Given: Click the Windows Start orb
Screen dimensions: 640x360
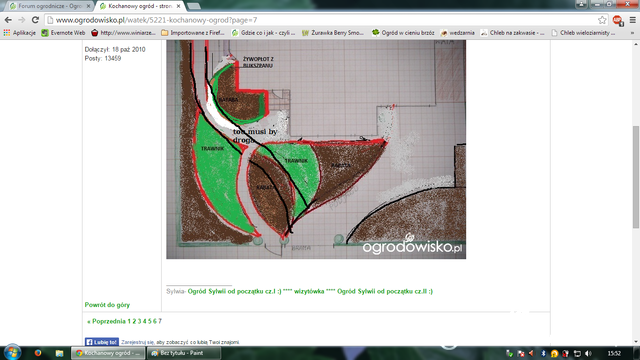Looking at the screenshot, I should 12,353.
